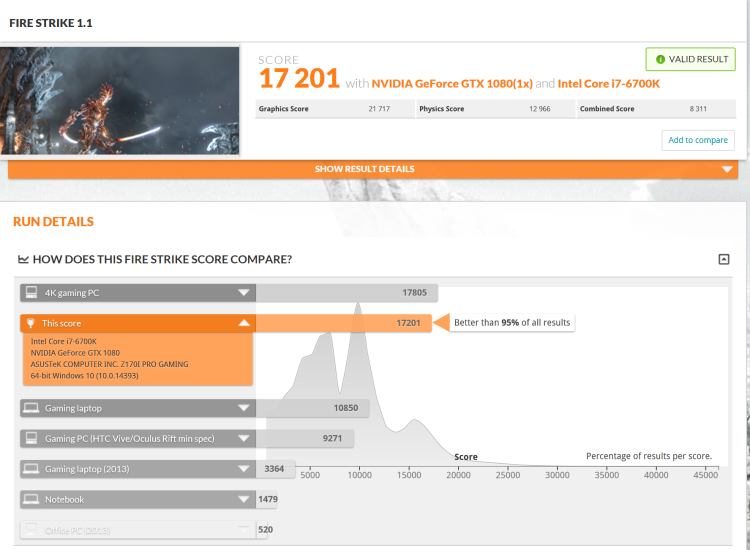Expand the 4K gaming PC dropdown arrow

(x=244, y=293)
